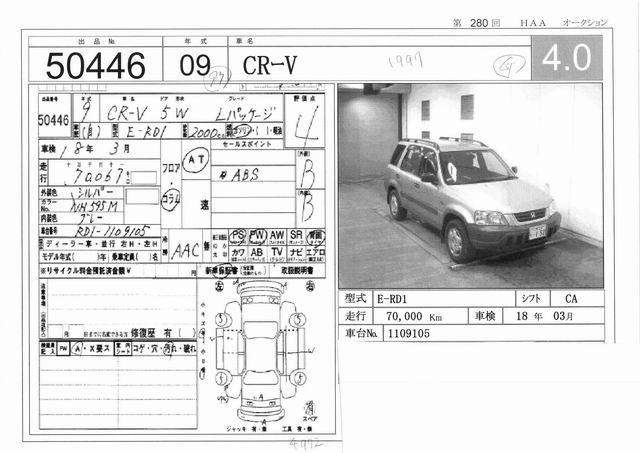Select the circled コラム shift option

pyautogui.click(x=171, y=197)
